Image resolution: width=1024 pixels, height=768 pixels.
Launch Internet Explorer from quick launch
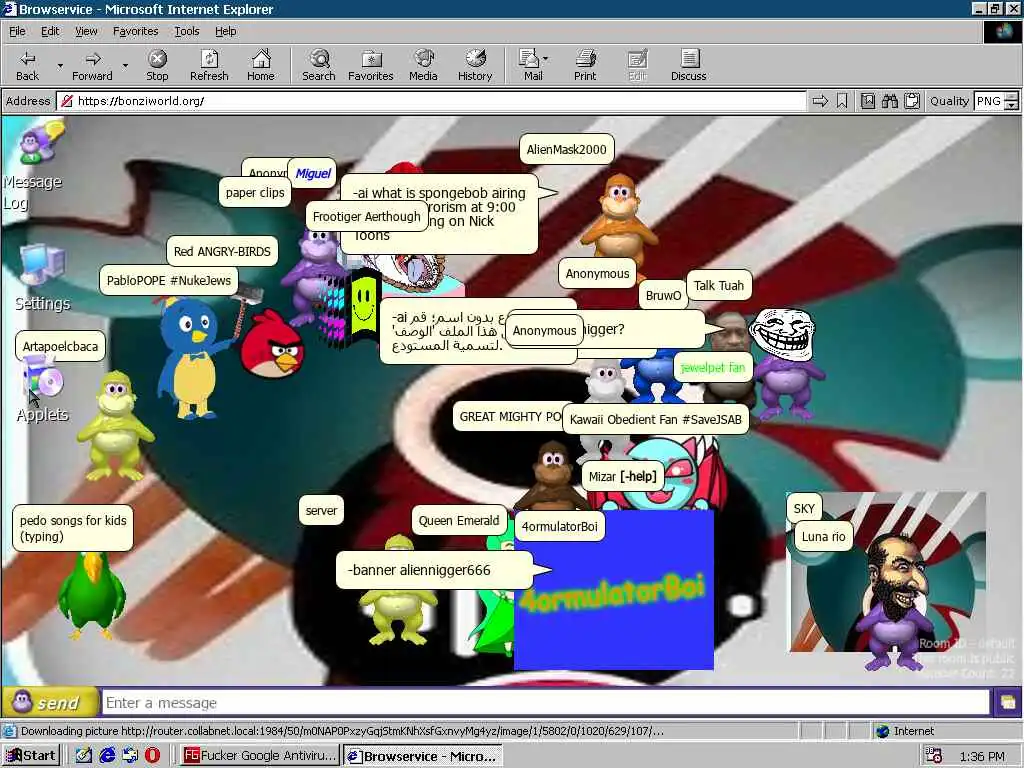click(107, 756)
